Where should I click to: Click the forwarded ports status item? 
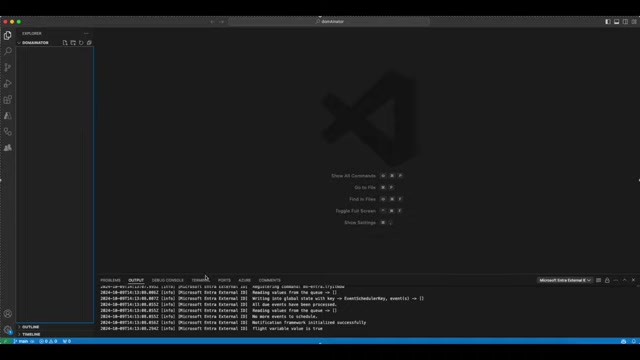[x=67, y=341]
